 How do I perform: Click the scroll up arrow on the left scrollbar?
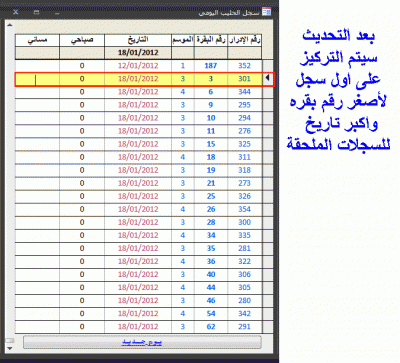(x=10, y=25)
